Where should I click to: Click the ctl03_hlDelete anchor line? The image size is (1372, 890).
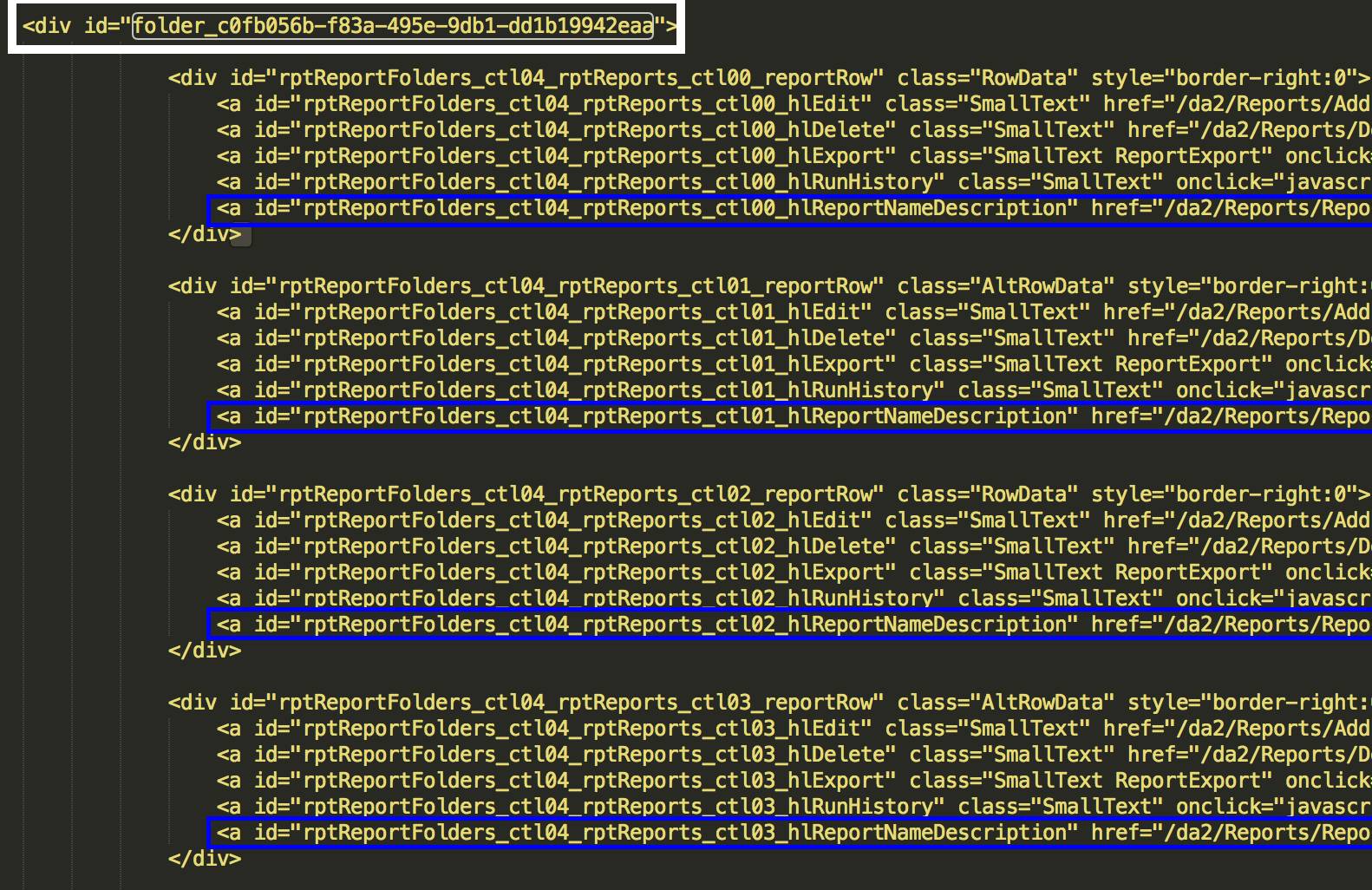(x=794, y=755)
